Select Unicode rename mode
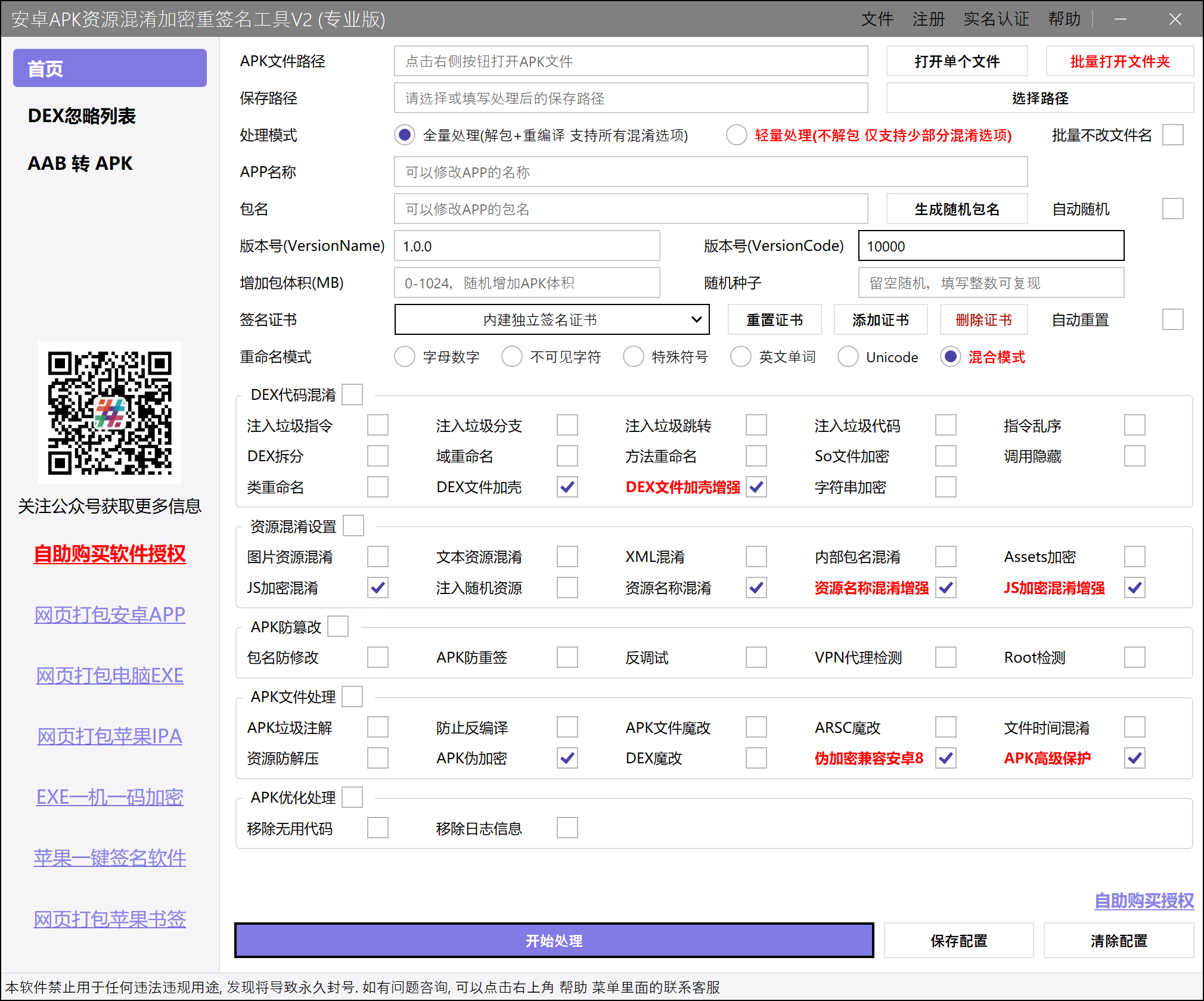Viewport: 1204px width, 1001px height. (848, 357)
